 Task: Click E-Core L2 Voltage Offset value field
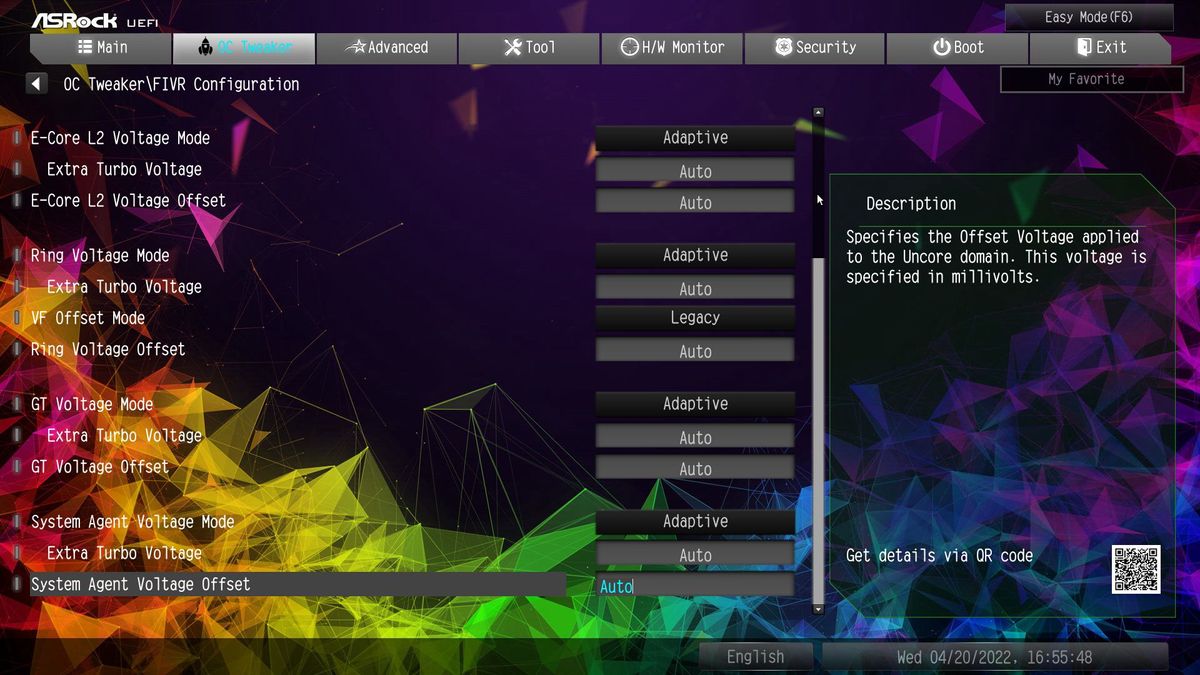695,202
